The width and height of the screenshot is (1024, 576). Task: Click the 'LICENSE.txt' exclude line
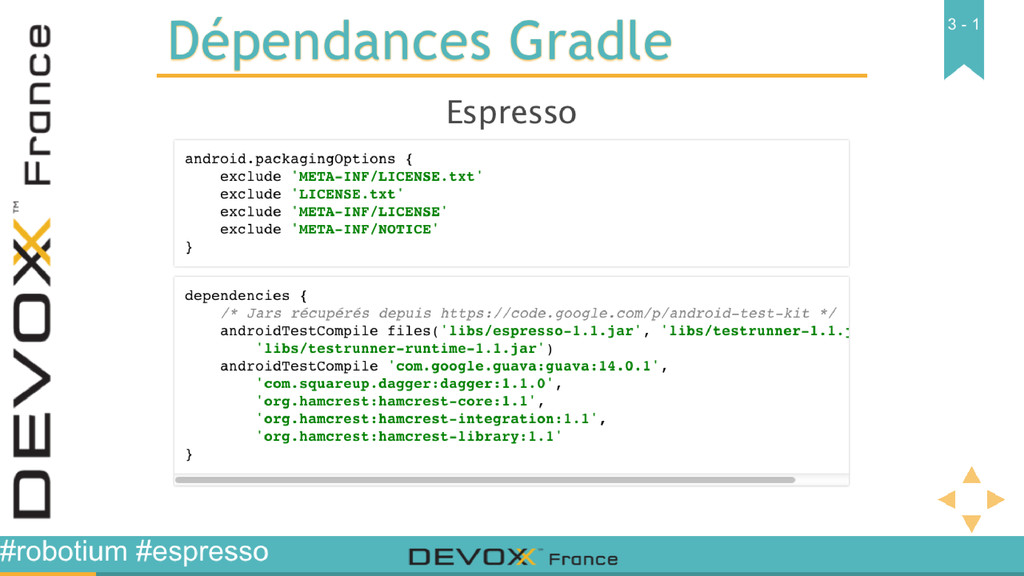(x=312, y=194)
